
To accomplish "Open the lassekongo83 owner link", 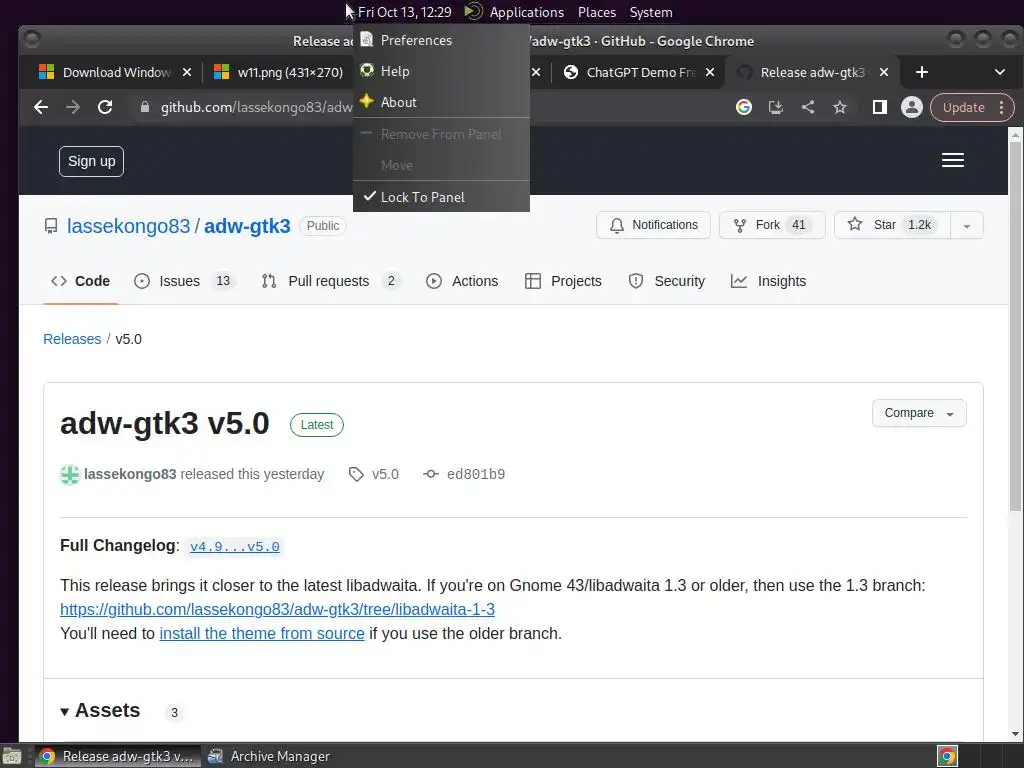I will [x=129, y=226].
